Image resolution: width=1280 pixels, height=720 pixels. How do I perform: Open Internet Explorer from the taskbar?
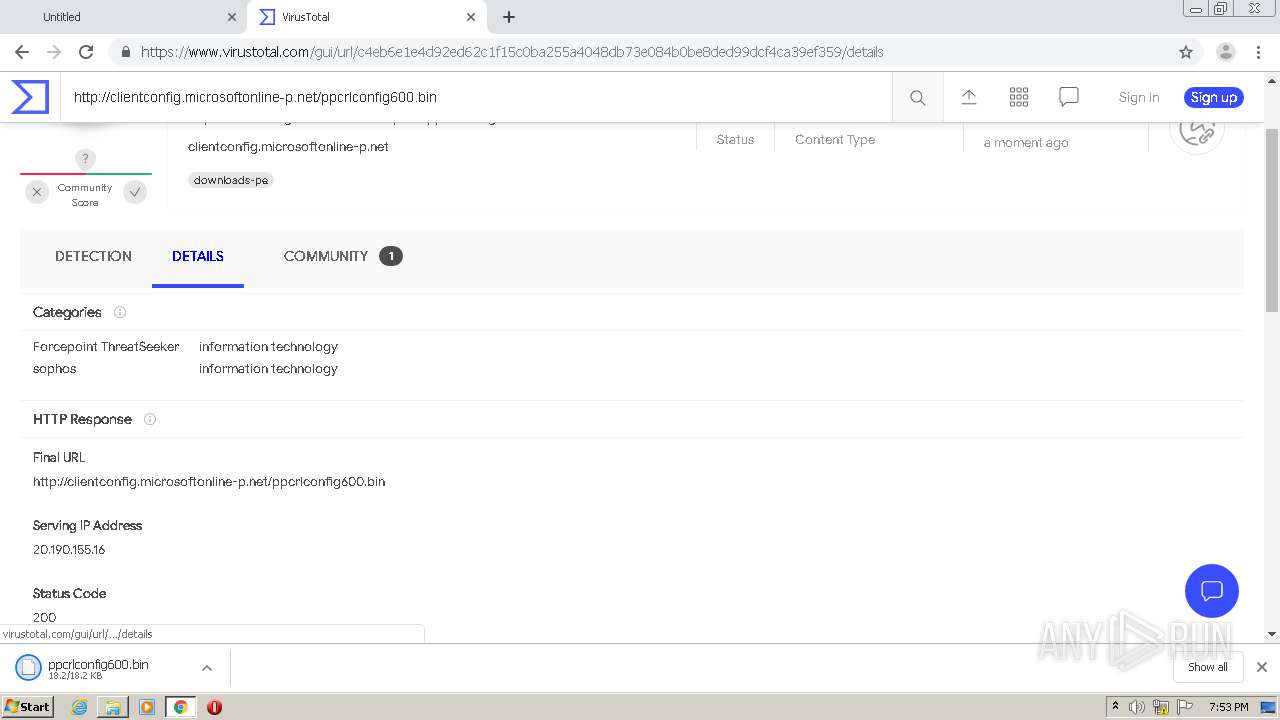(79, 707)
